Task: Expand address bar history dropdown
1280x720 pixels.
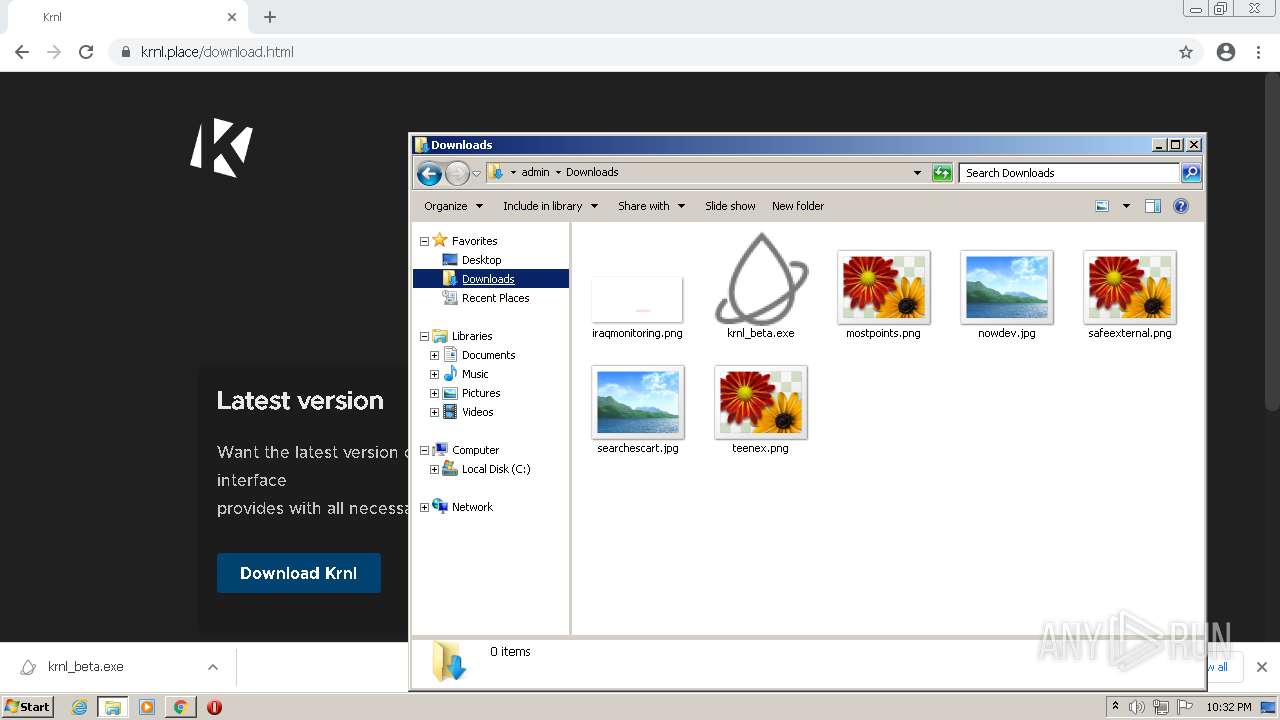Action: (x=917, y=173)
